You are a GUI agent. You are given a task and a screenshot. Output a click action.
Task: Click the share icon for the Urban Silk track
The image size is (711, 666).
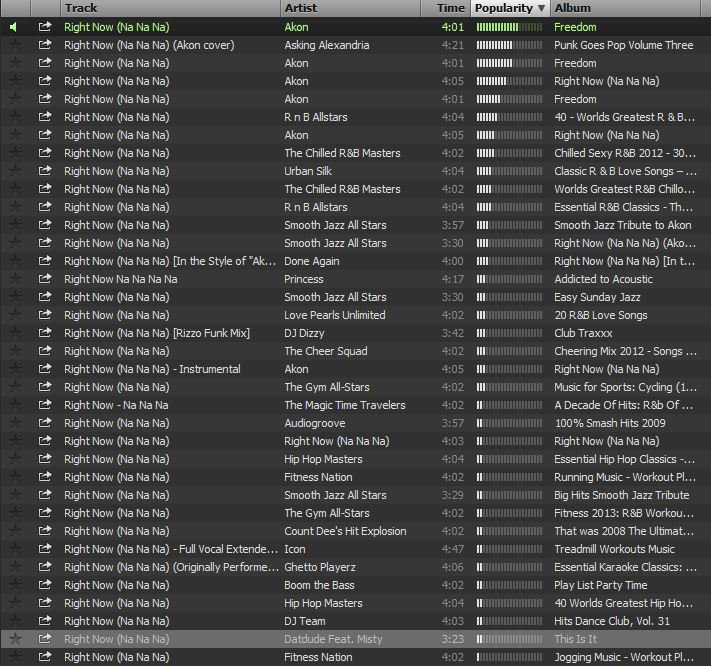pyautogui.click(x=45, y=171)
